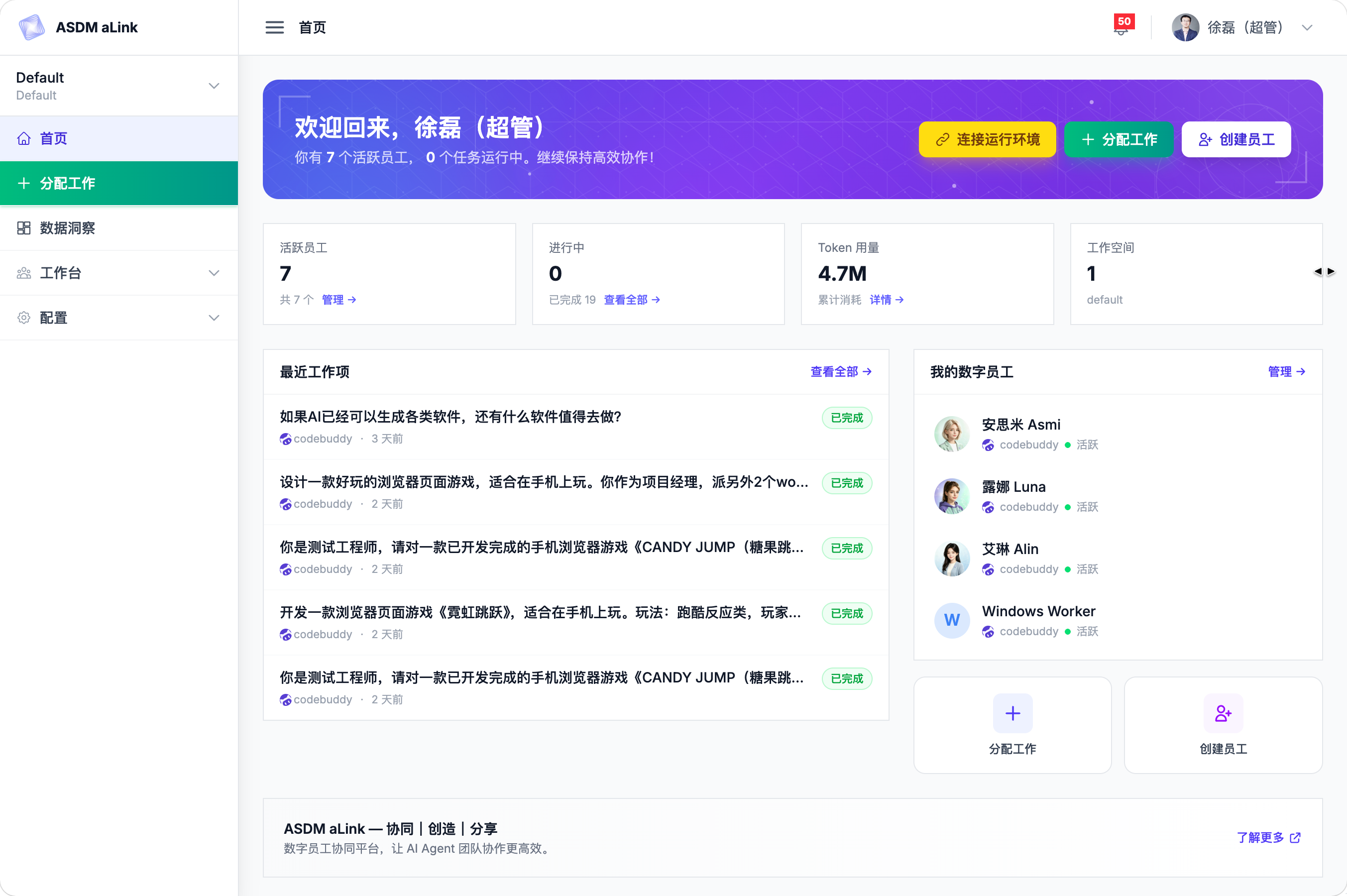Select 分配工作 in the sidebar
1347x896 pixels.
119,183
